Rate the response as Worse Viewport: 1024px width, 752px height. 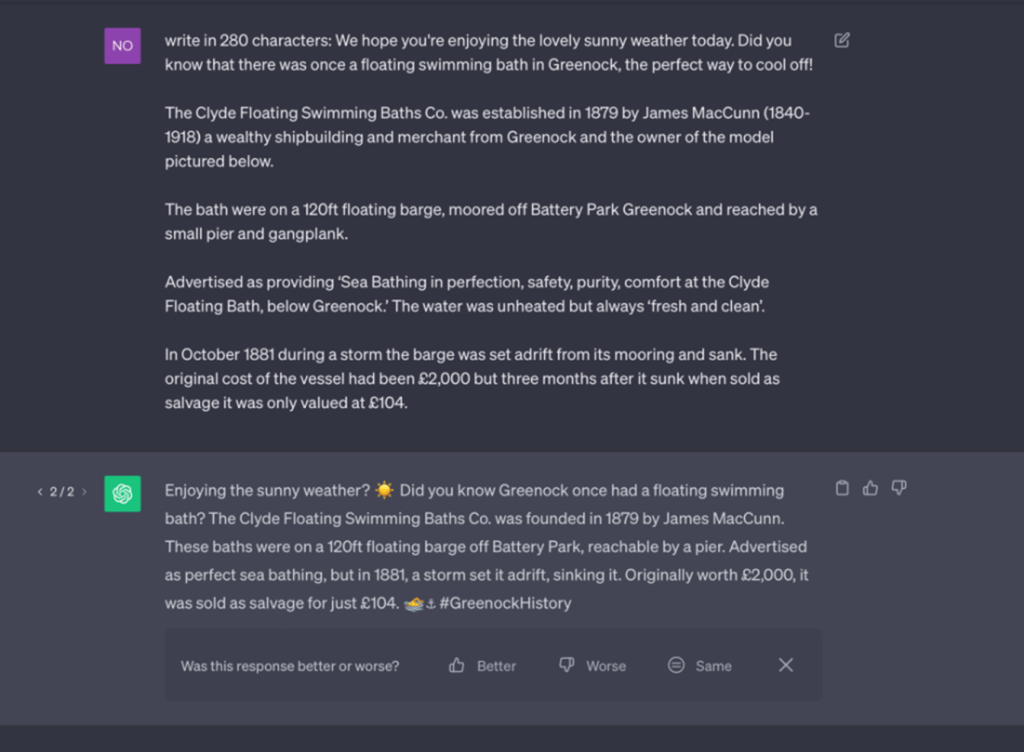tap(592, 666)
